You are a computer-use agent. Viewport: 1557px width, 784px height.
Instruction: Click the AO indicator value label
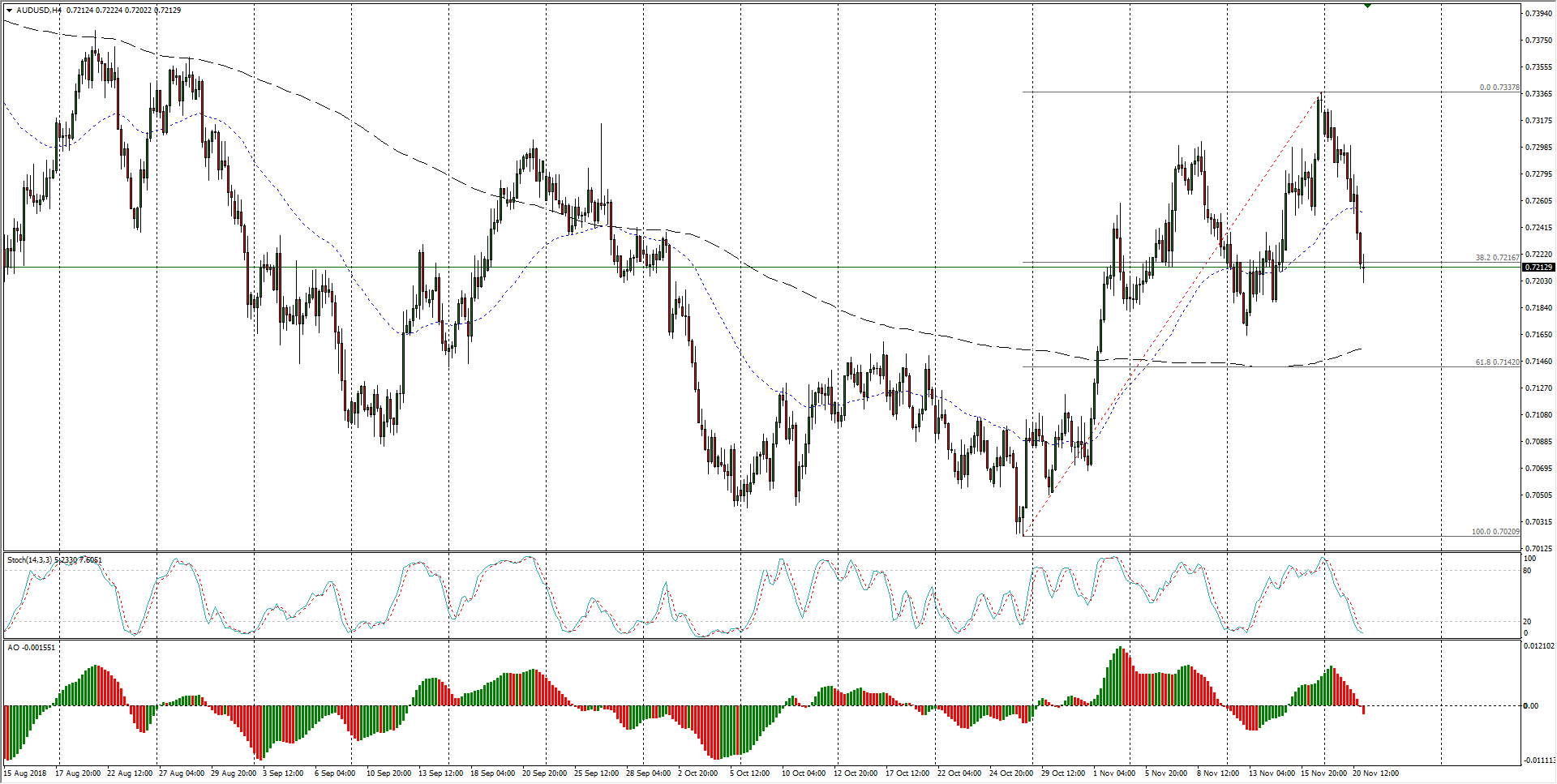pyautogui.click(x=32, y=648)
